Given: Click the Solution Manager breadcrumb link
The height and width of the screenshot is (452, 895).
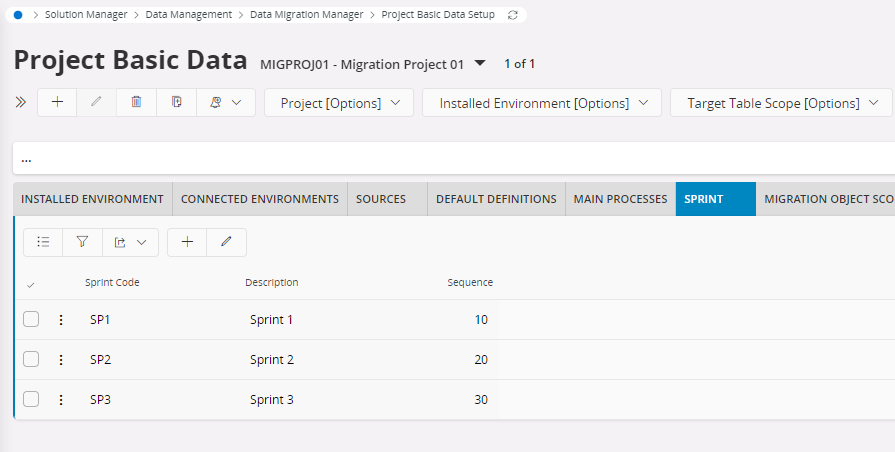Looking at the screenshot, I should [x=86, y=15].
